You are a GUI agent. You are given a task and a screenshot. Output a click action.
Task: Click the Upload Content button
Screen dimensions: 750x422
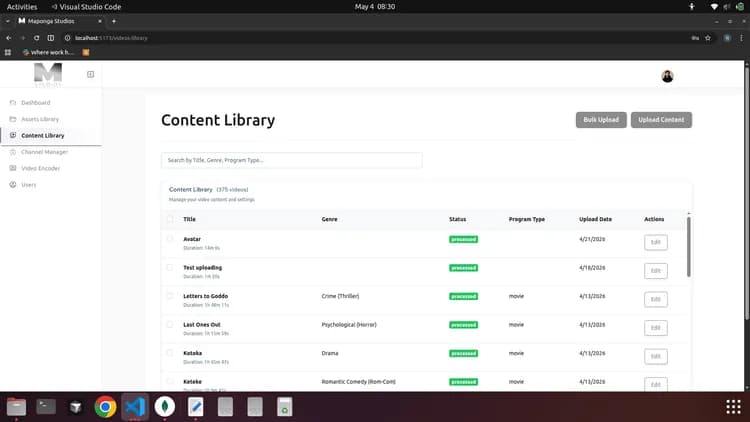661,120
